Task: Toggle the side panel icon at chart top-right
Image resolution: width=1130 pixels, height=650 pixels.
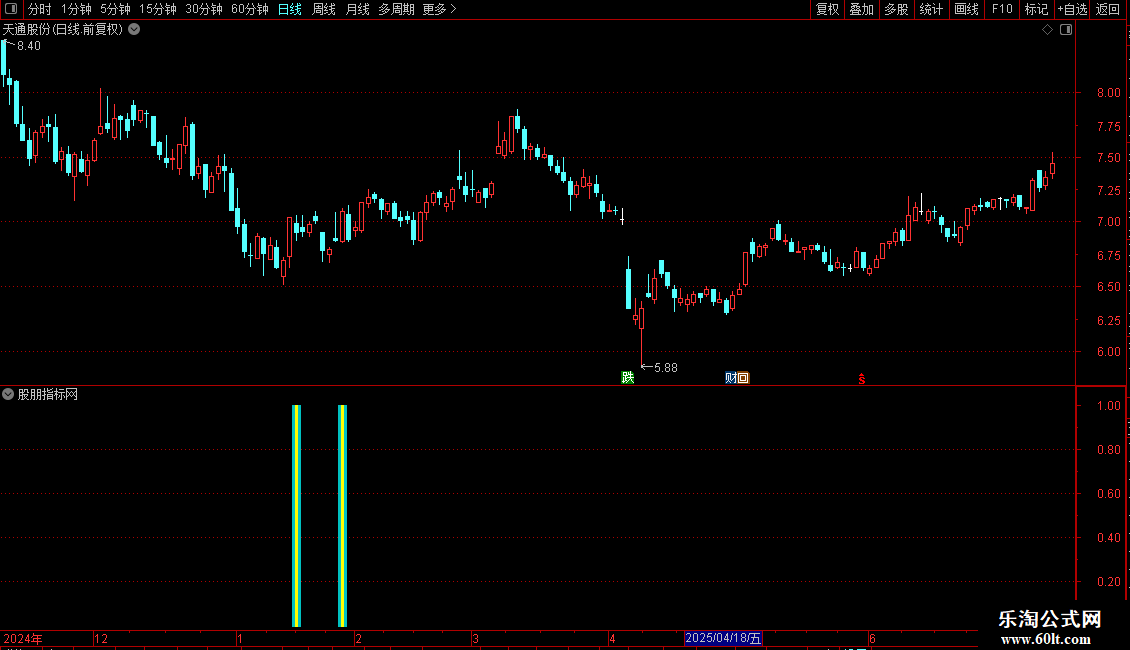Action: pos(1066,30)
